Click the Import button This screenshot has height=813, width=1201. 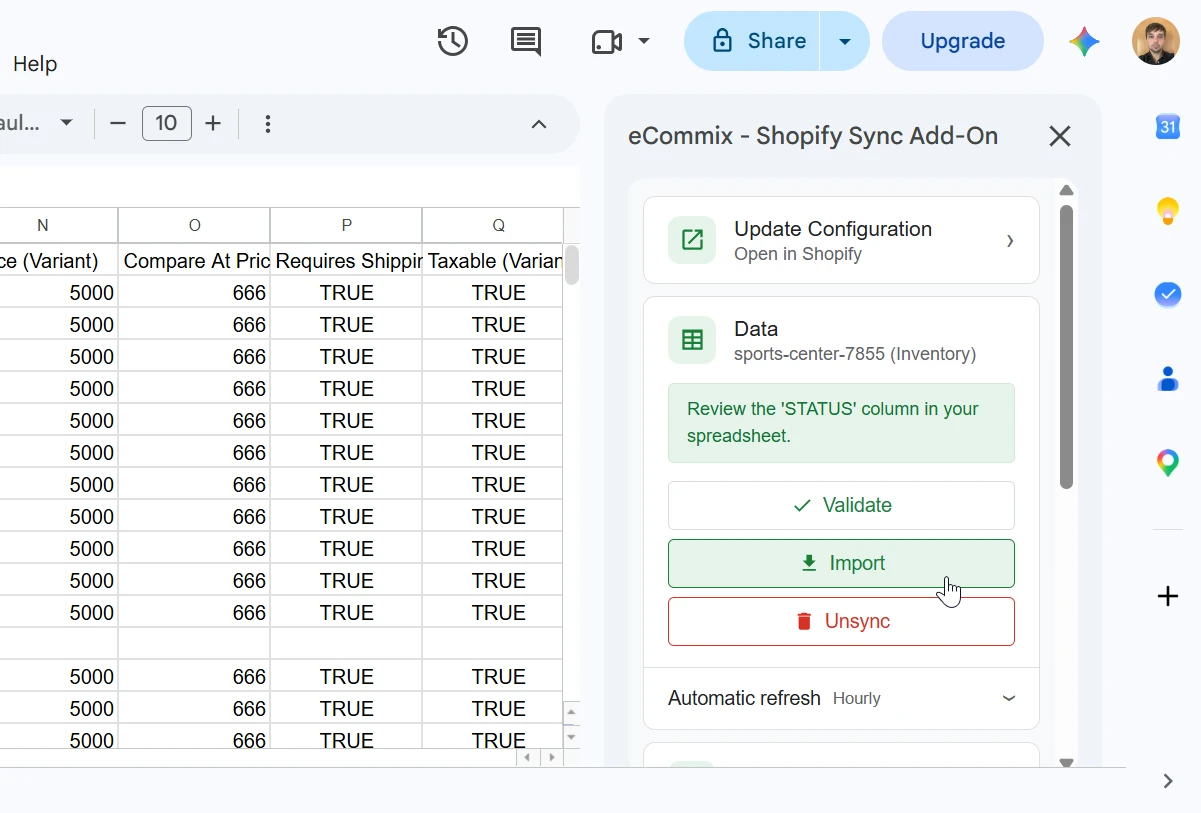tap(841, 563)
